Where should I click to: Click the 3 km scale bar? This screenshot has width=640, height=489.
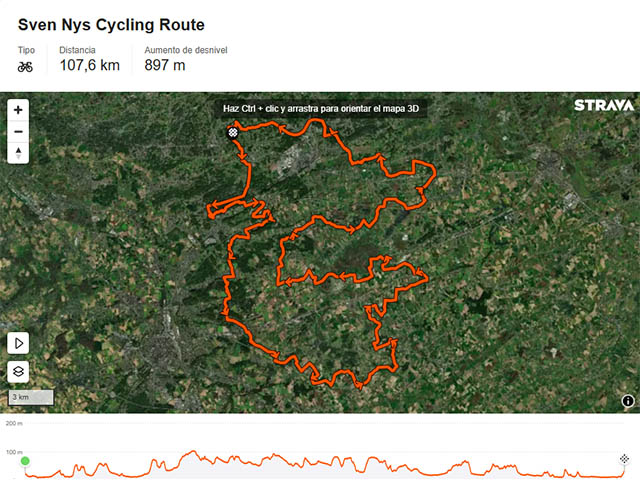coord(31,397)
